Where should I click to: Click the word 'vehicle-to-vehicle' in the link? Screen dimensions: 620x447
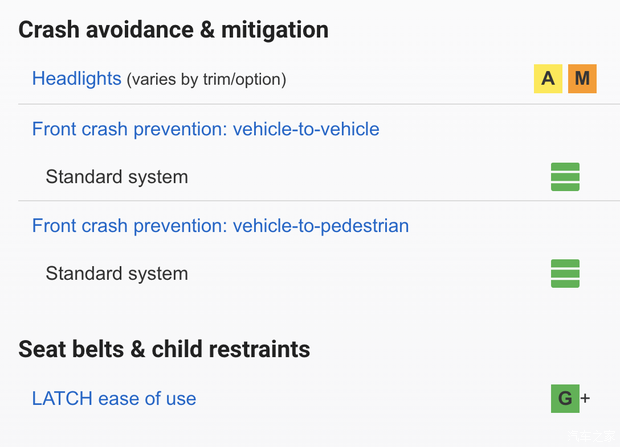[x=306, y=129]
